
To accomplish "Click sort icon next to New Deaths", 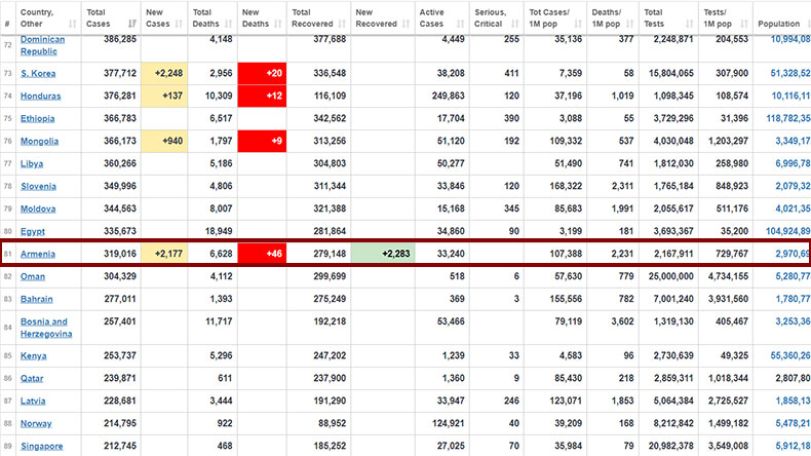I will click(x=278, y=24).
